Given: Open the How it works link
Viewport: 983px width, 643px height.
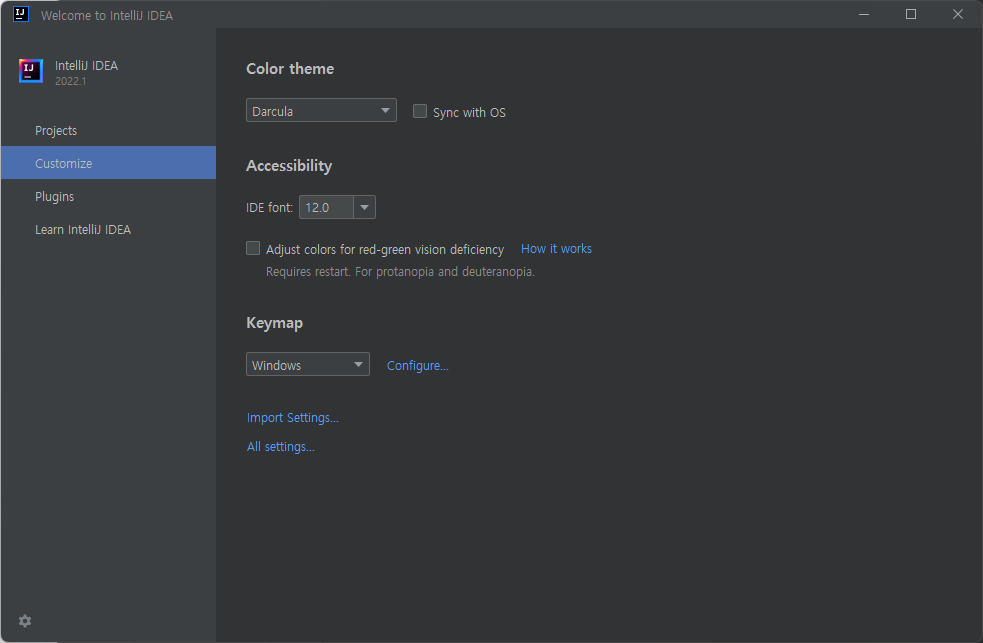Looking at the screenshot, I should pyautogui.click(x=556, y=249).
